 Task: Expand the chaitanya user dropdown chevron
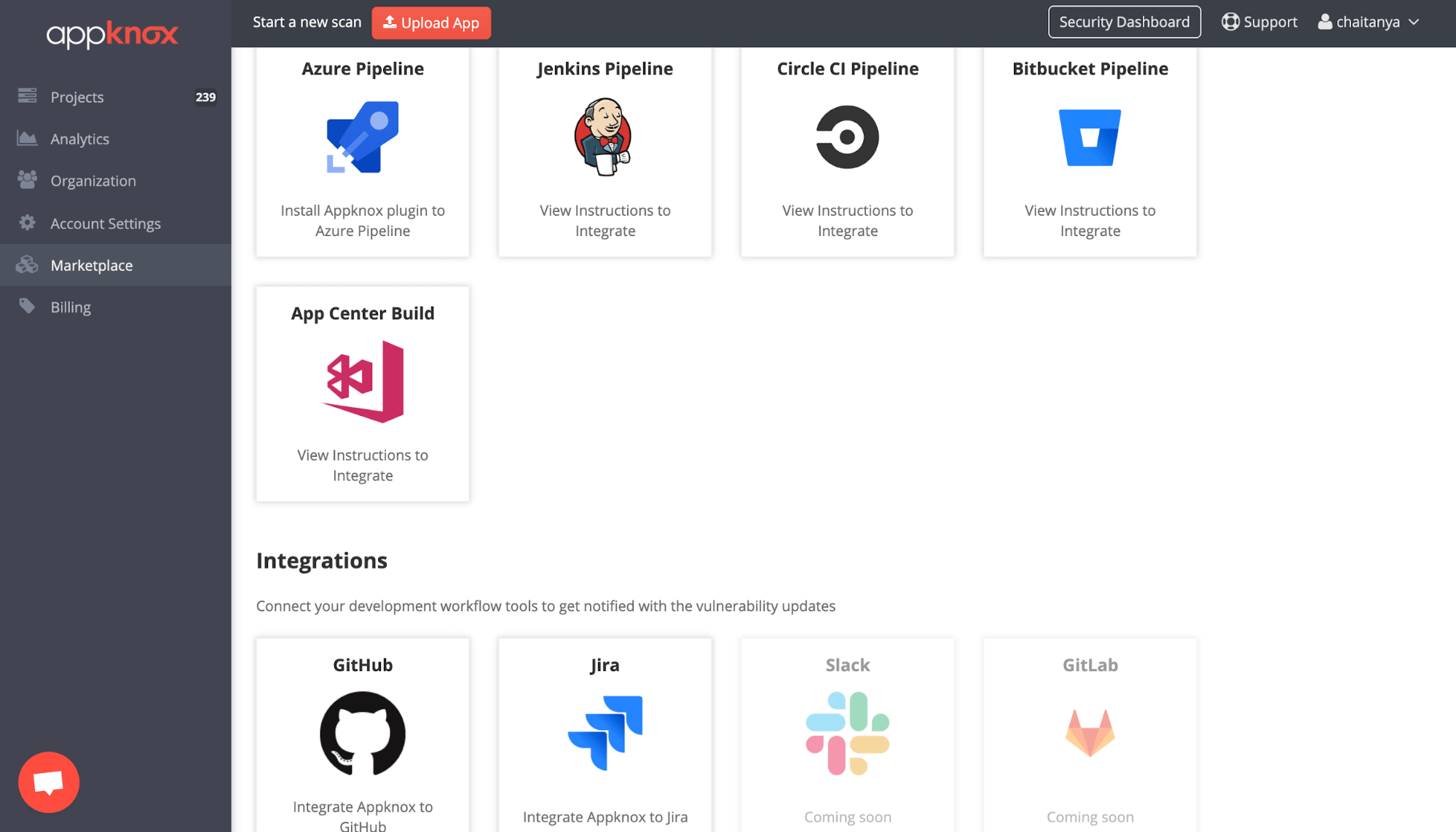[x=1414, y=23]
